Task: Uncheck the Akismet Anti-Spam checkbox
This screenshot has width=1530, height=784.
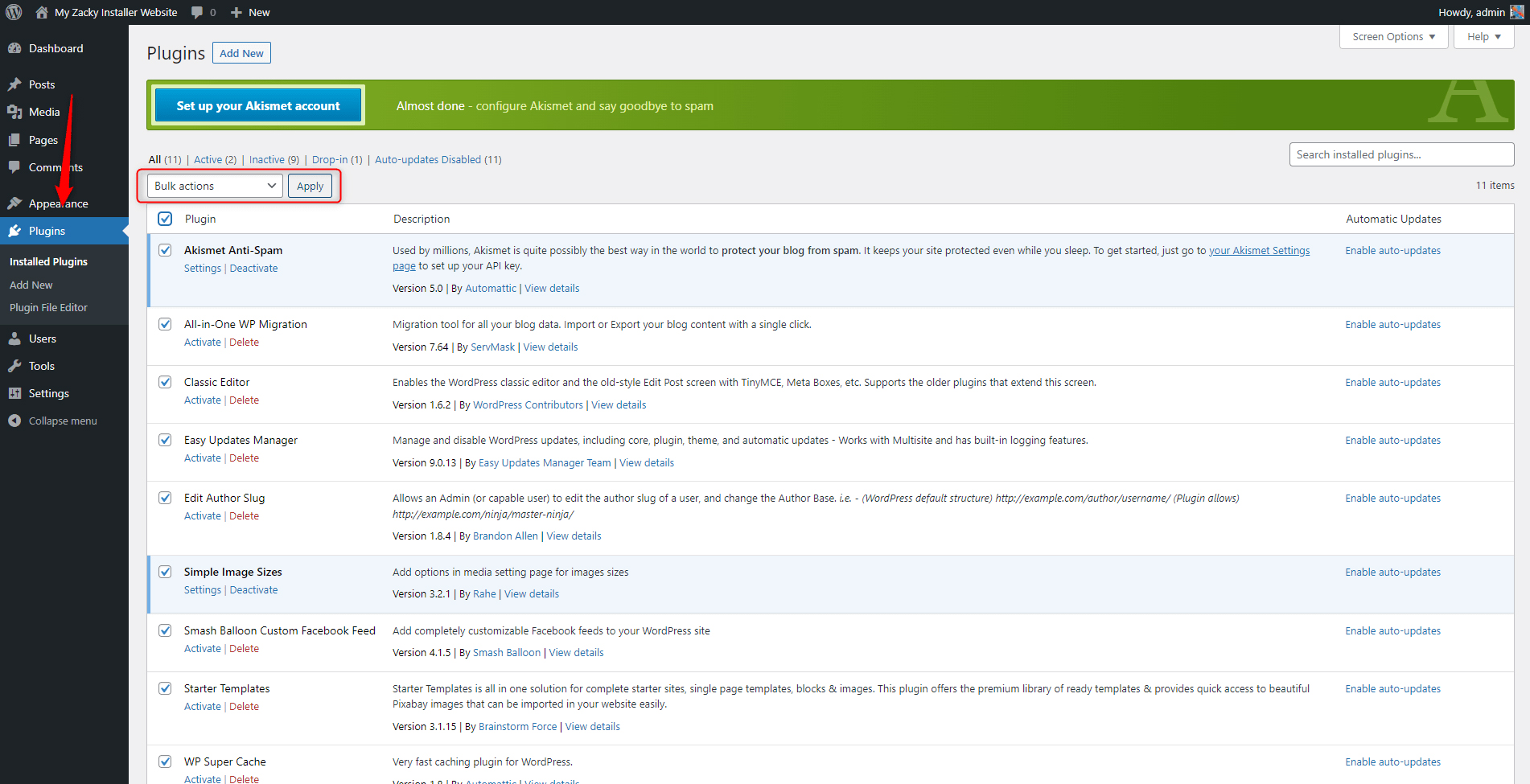Action: [x=165, y=250]
